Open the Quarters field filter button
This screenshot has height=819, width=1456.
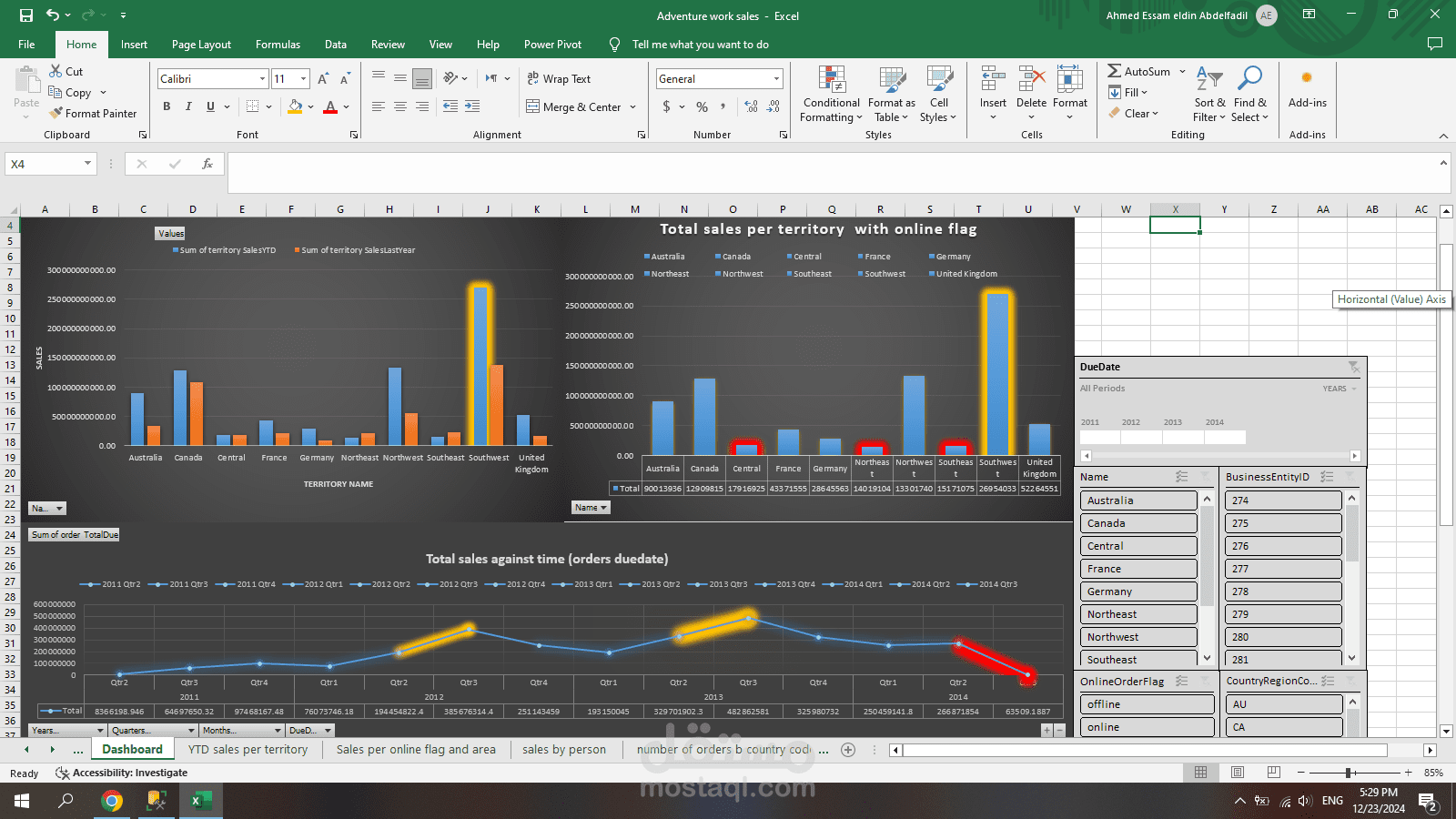point(153,730)
